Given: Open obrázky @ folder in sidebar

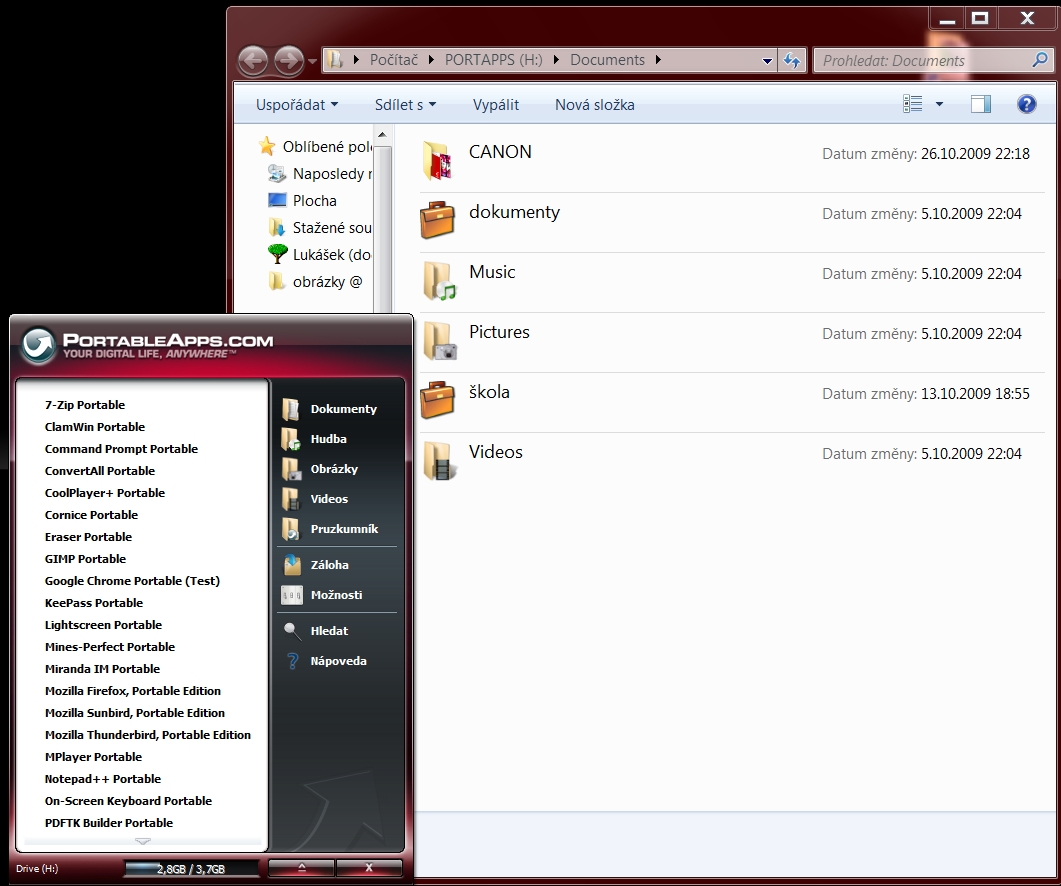Looking at the screenshot, I should click(x=316, y=282).
